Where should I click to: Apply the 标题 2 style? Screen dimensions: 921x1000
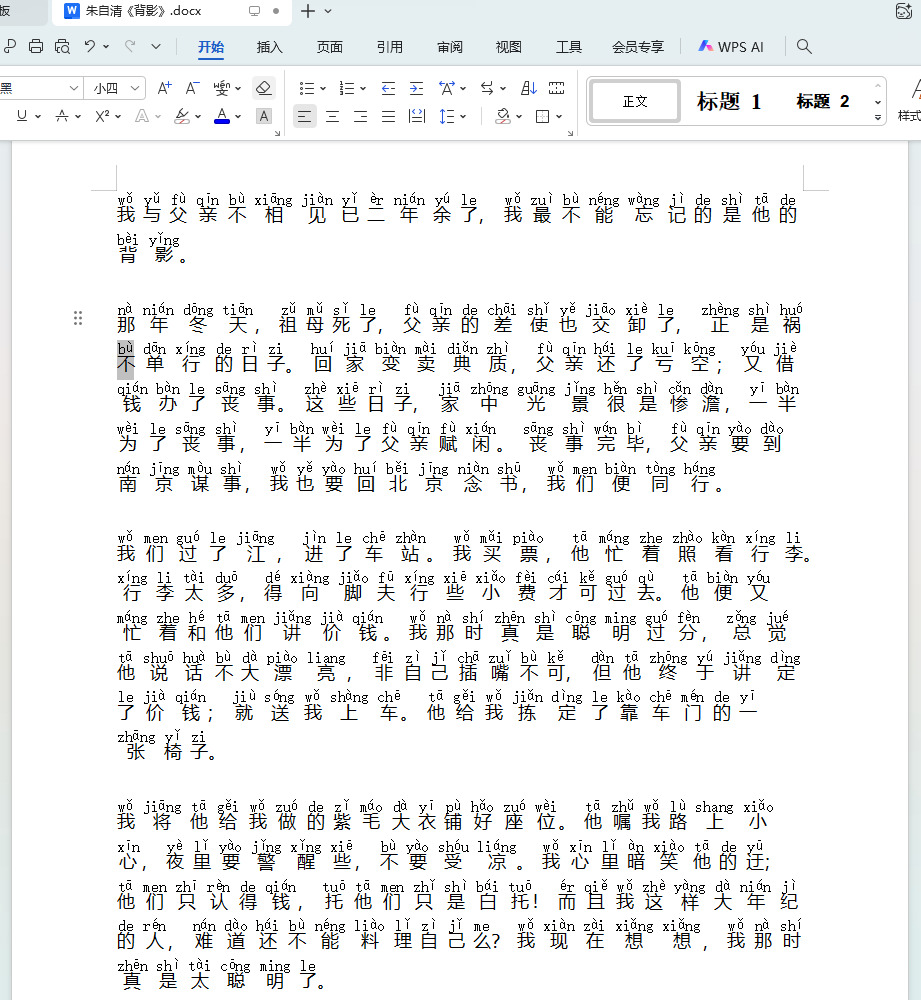tap(823, 101)
